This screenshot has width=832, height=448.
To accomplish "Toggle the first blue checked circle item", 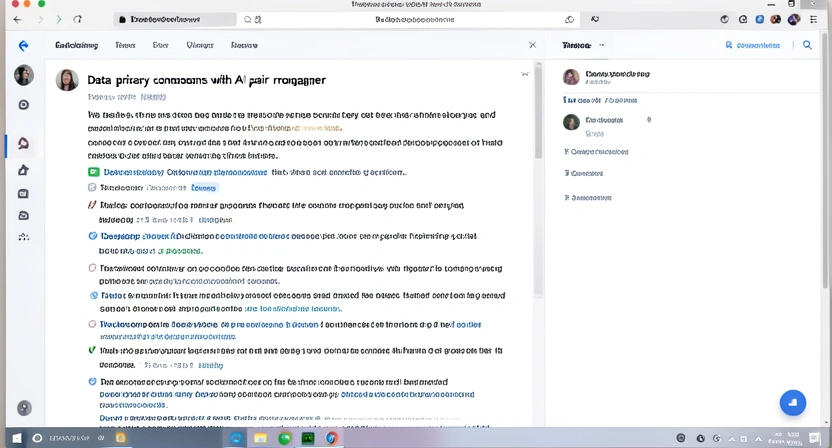I will (93, 236).
